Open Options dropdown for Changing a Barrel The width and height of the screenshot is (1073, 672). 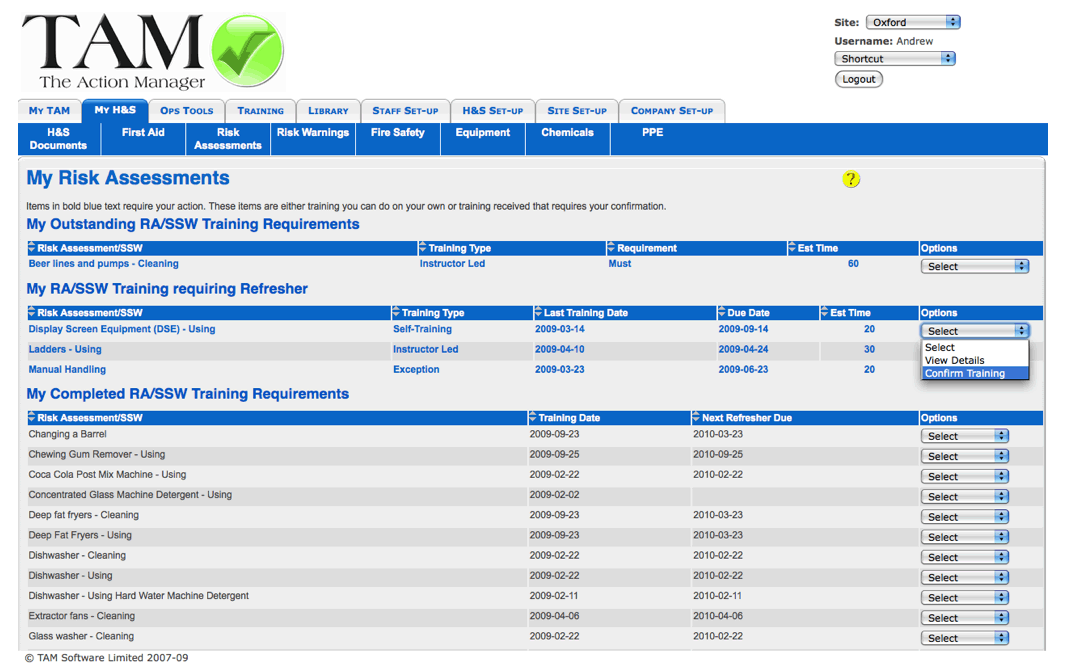(x=964, y=436)
